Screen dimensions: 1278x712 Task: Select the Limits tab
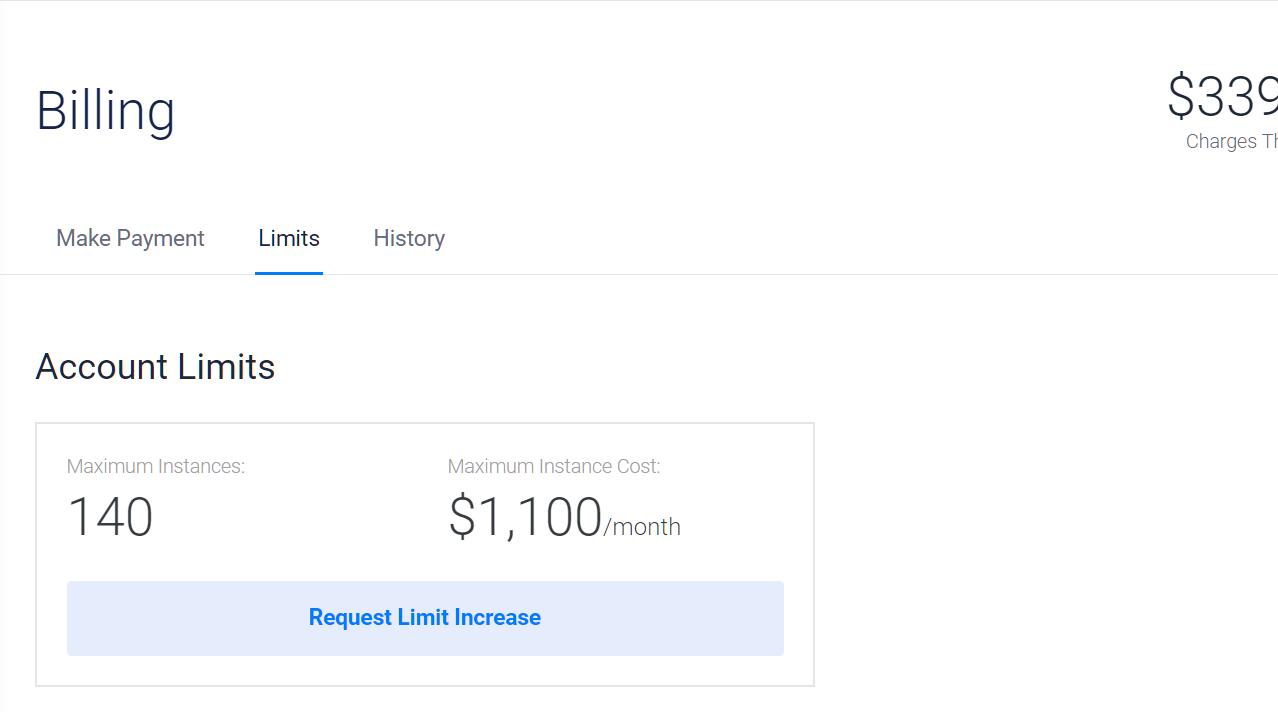click(x=289, y=238)
